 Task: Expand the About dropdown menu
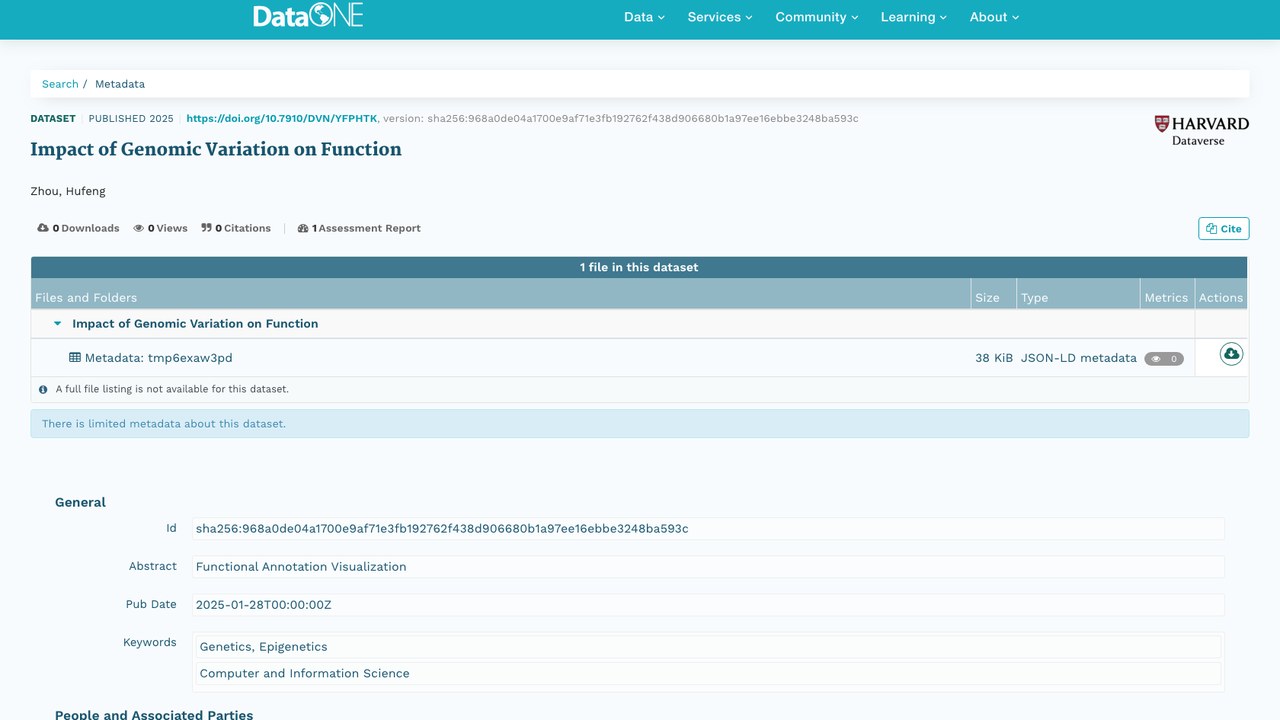(994, 17)
